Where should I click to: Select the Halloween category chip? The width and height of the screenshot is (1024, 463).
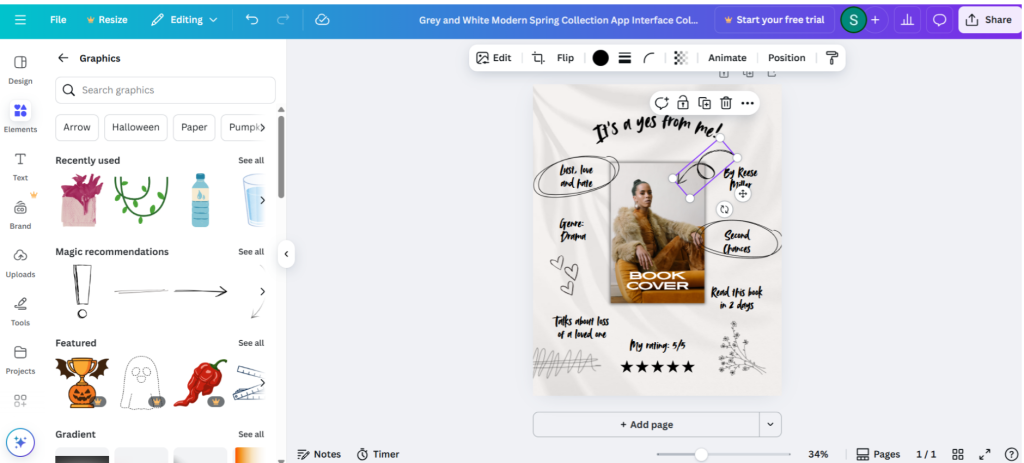[x=135, y=127]
